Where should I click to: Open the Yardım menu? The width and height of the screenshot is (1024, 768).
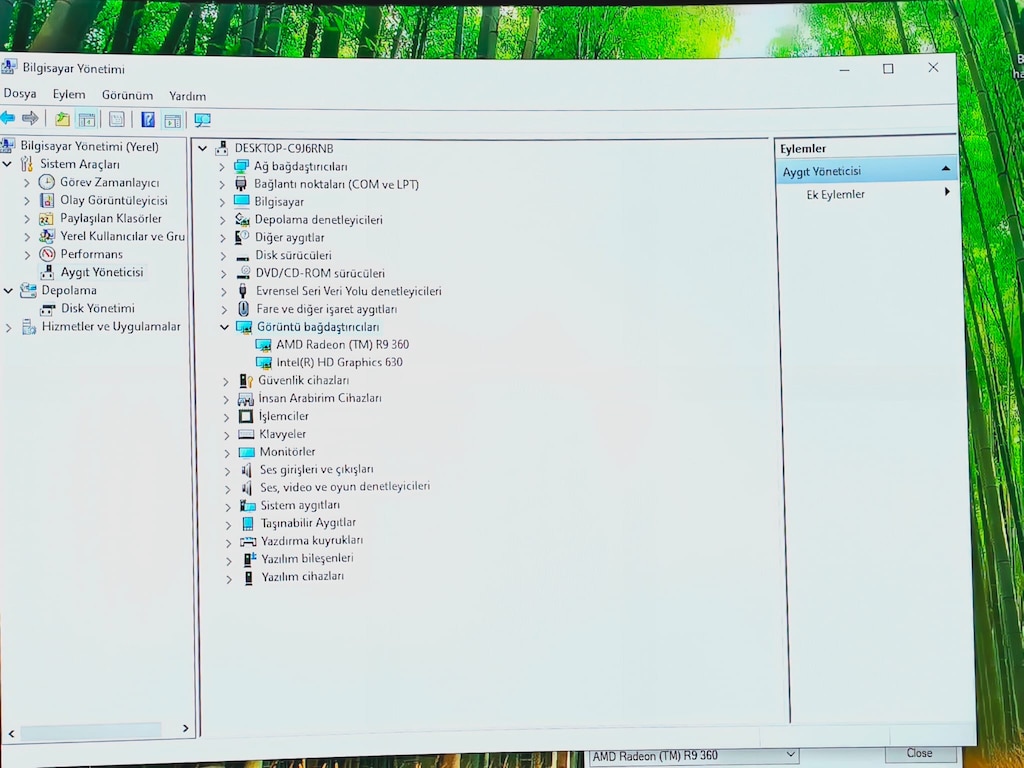click(187, 96)
